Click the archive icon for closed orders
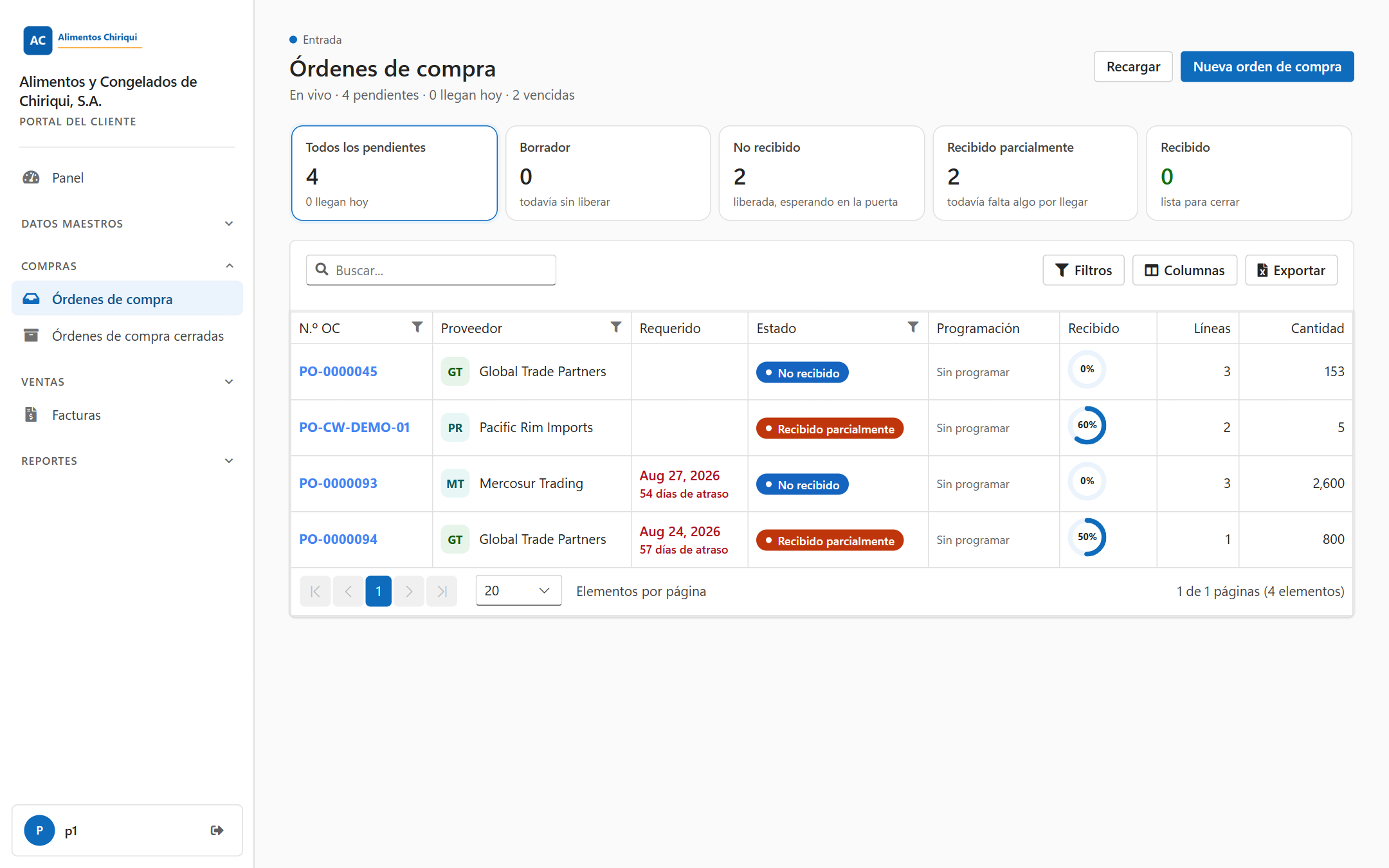The height and width of the screenshot is (868, 1389). (31, 336)
